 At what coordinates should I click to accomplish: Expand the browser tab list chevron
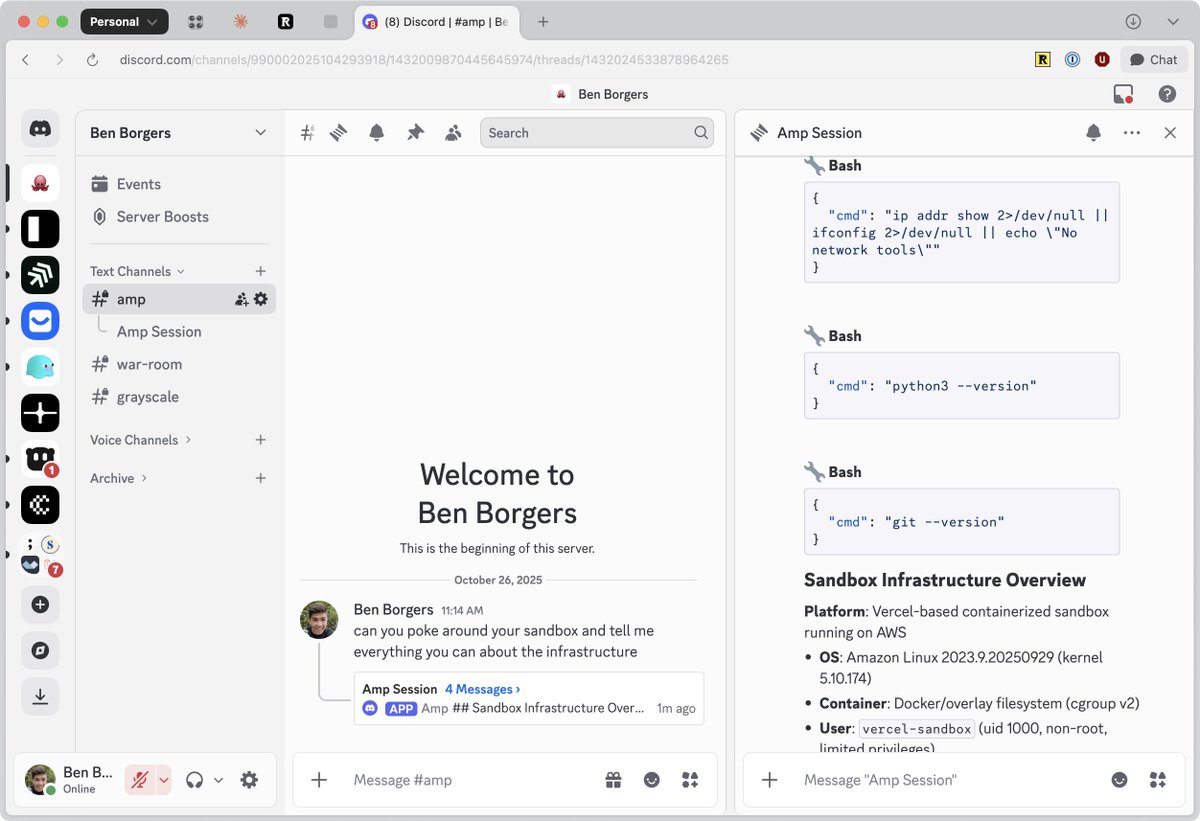(x=1173, y=21)
